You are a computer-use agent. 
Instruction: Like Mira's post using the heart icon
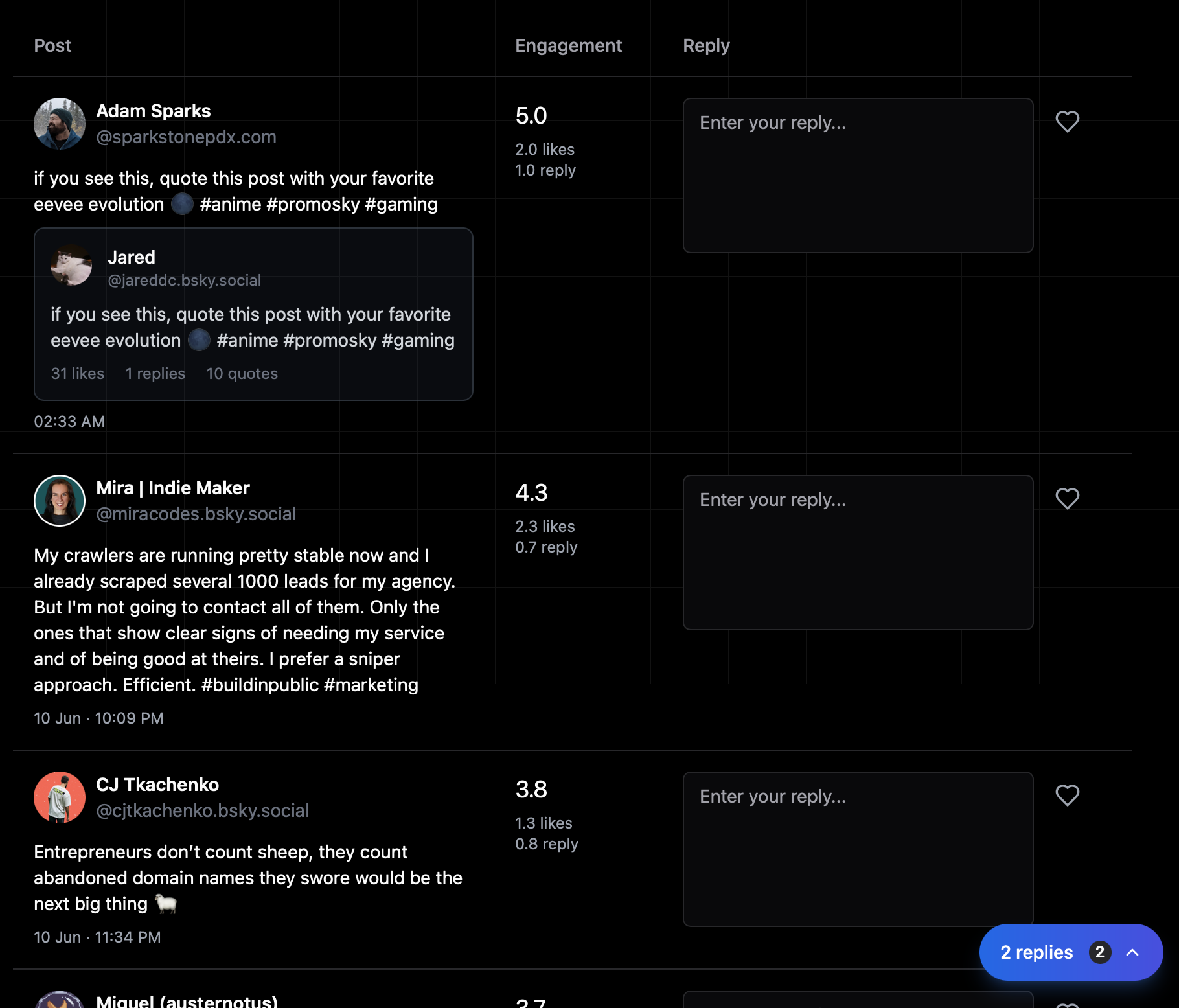tap(1067, 499)
